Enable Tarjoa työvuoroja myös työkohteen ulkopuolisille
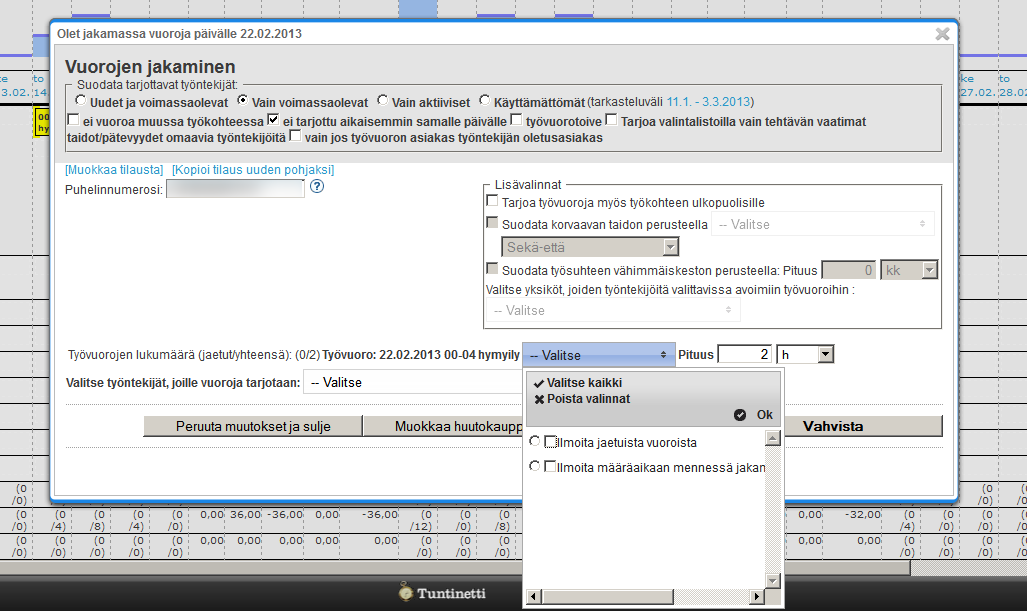This screenshot has height=611, width=1027. pyautogui.click(x=492, y=203)
